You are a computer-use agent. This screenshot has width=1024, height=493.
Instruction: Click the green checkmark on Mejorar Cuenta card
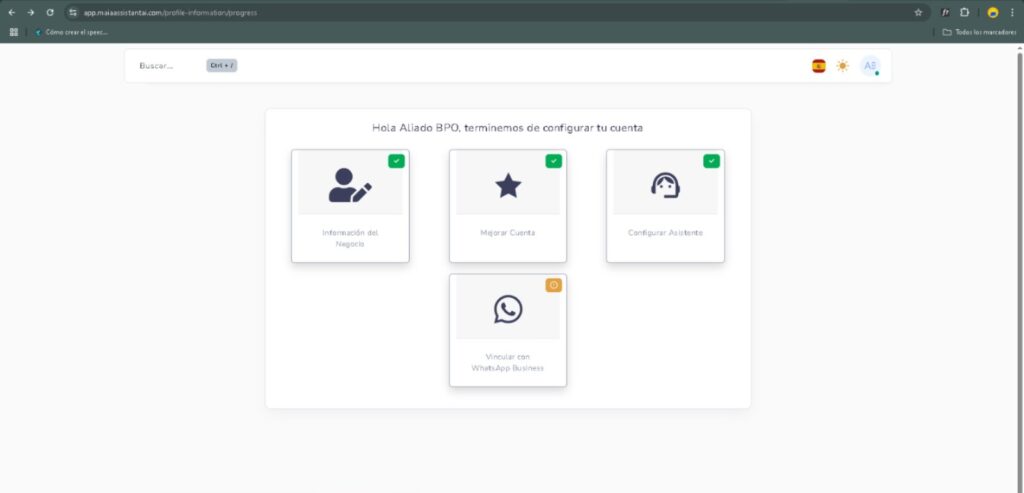(x=554, y=161)
